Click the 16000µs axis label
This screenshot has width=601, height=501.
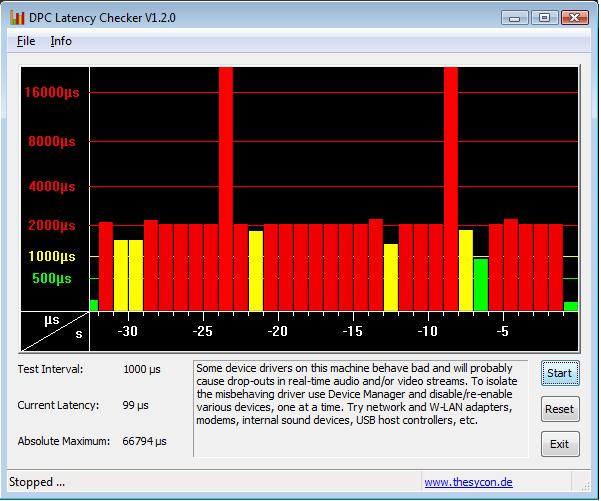pyautogui.click(x=52, y=92)
